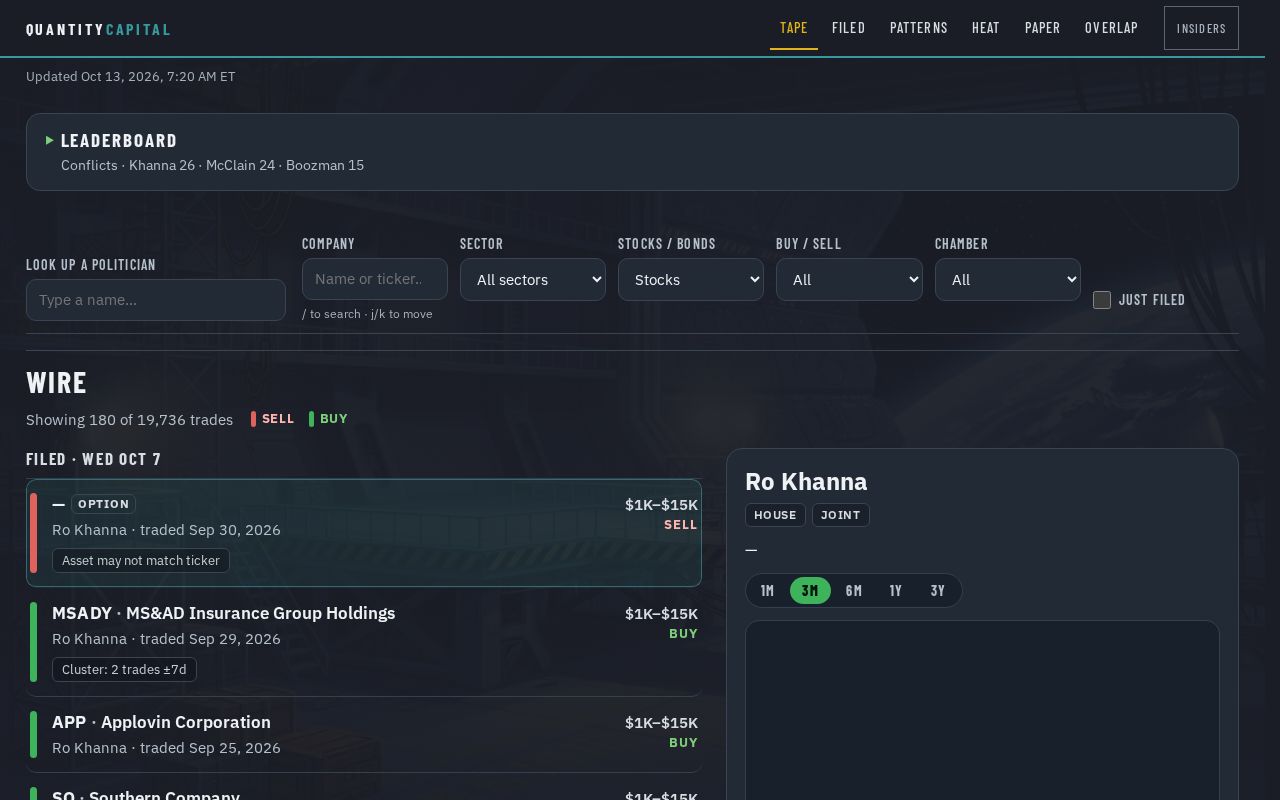Click the leaderboard conflicts summary line

[x=212, y=165]
